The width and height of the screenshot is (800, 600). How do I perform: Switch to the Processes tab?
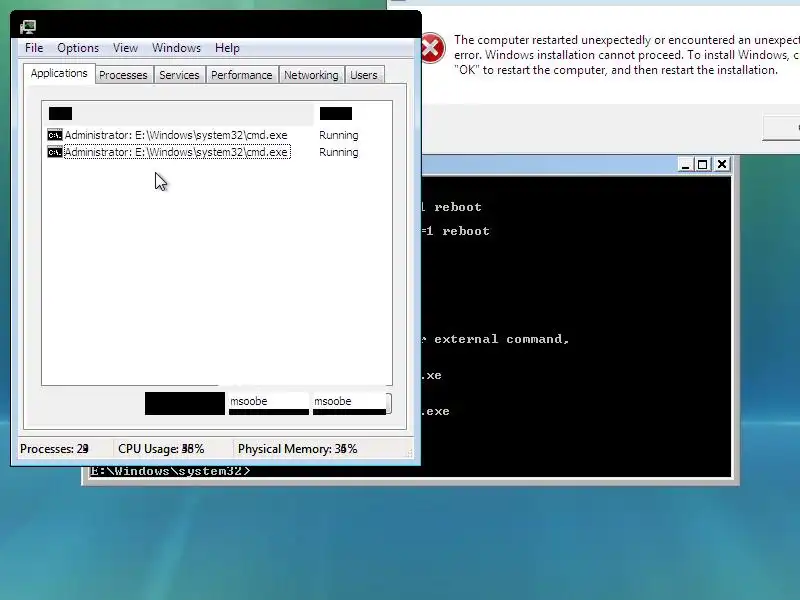(x=123, y=75)
